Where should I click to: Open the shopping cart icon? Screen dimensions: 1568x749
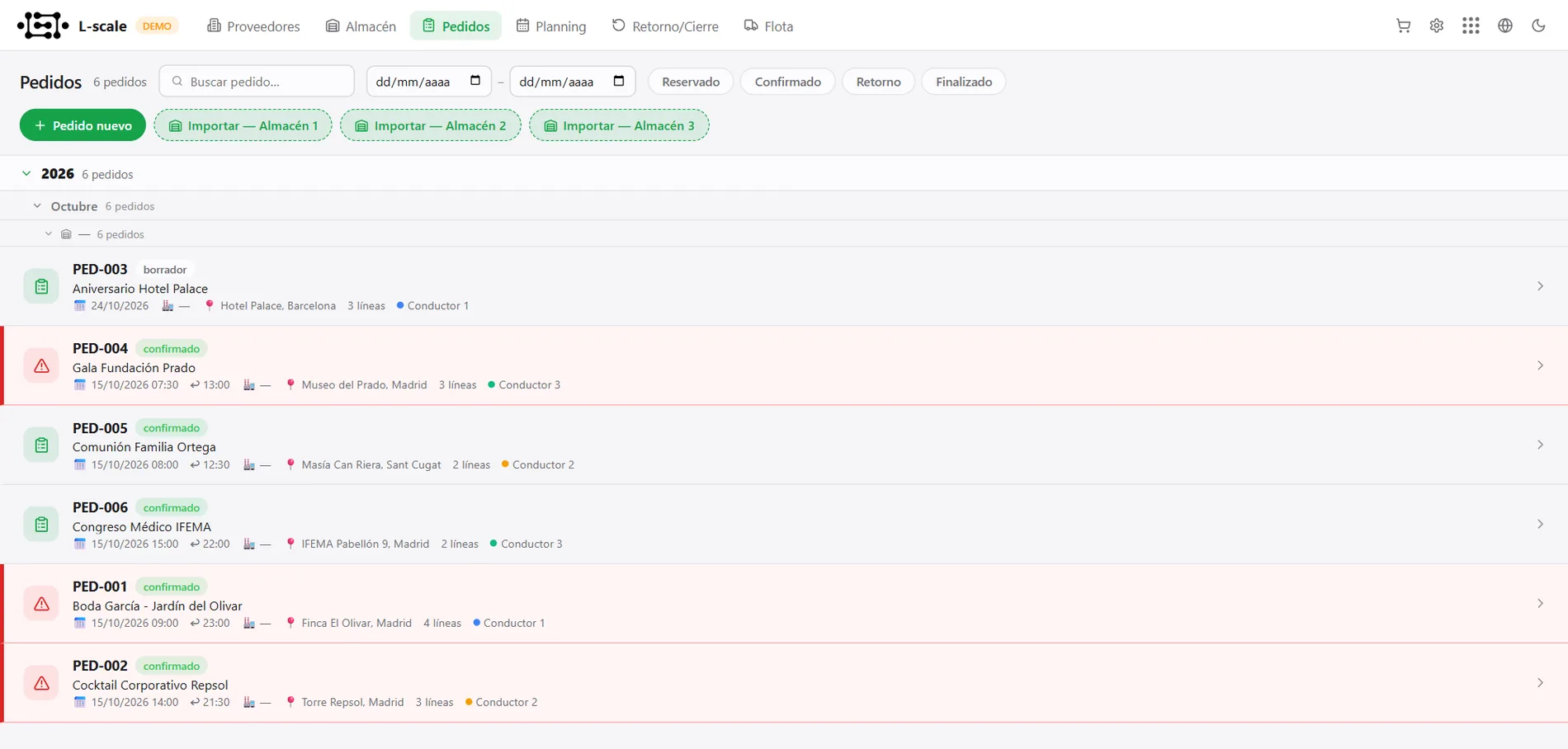[x=1403, y=26]
